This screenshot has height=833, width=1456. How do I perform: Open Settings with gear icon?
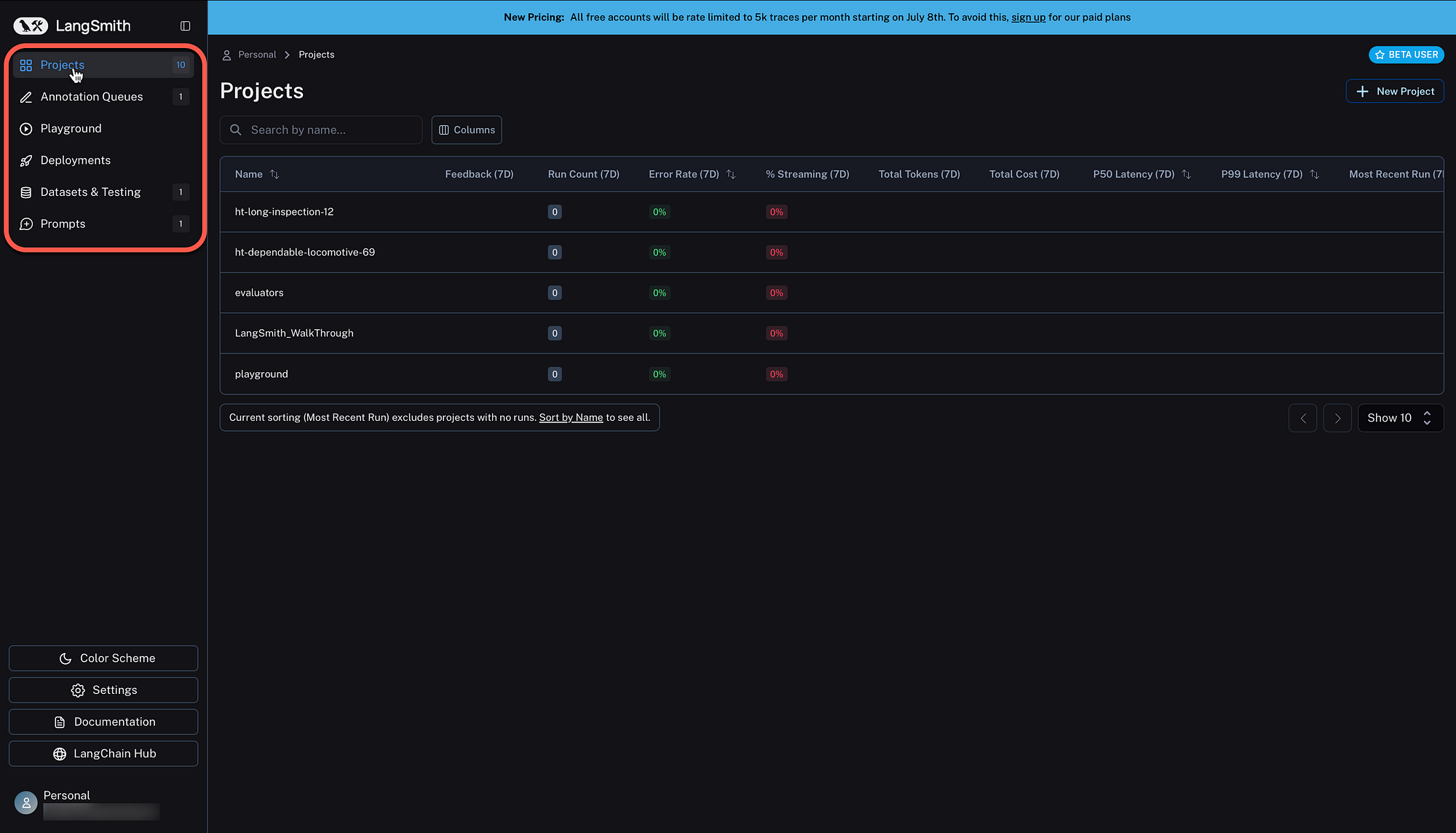click(103, 690)
